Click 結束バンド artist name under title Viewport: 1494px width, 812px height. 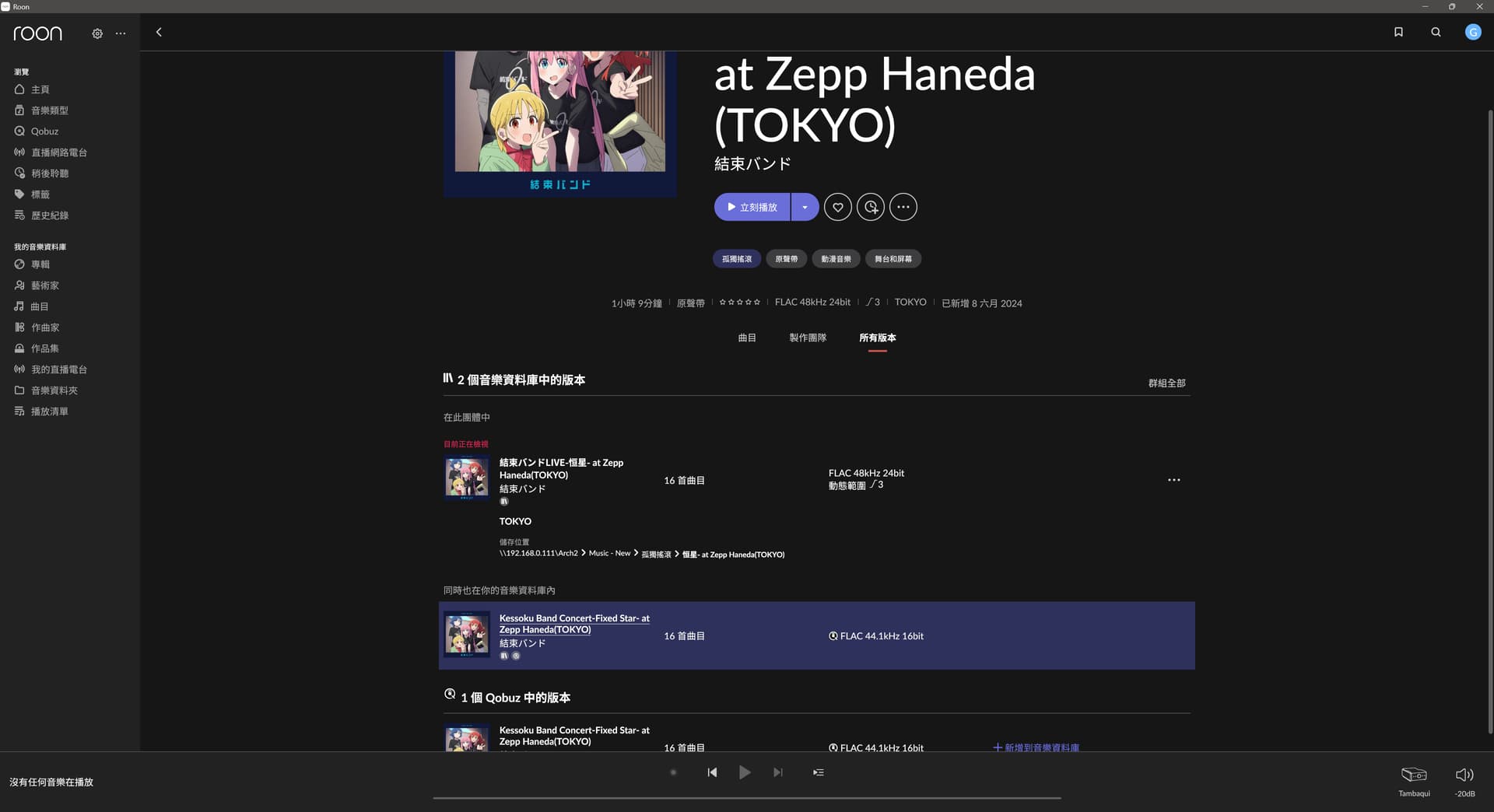[x=752, y=164]
